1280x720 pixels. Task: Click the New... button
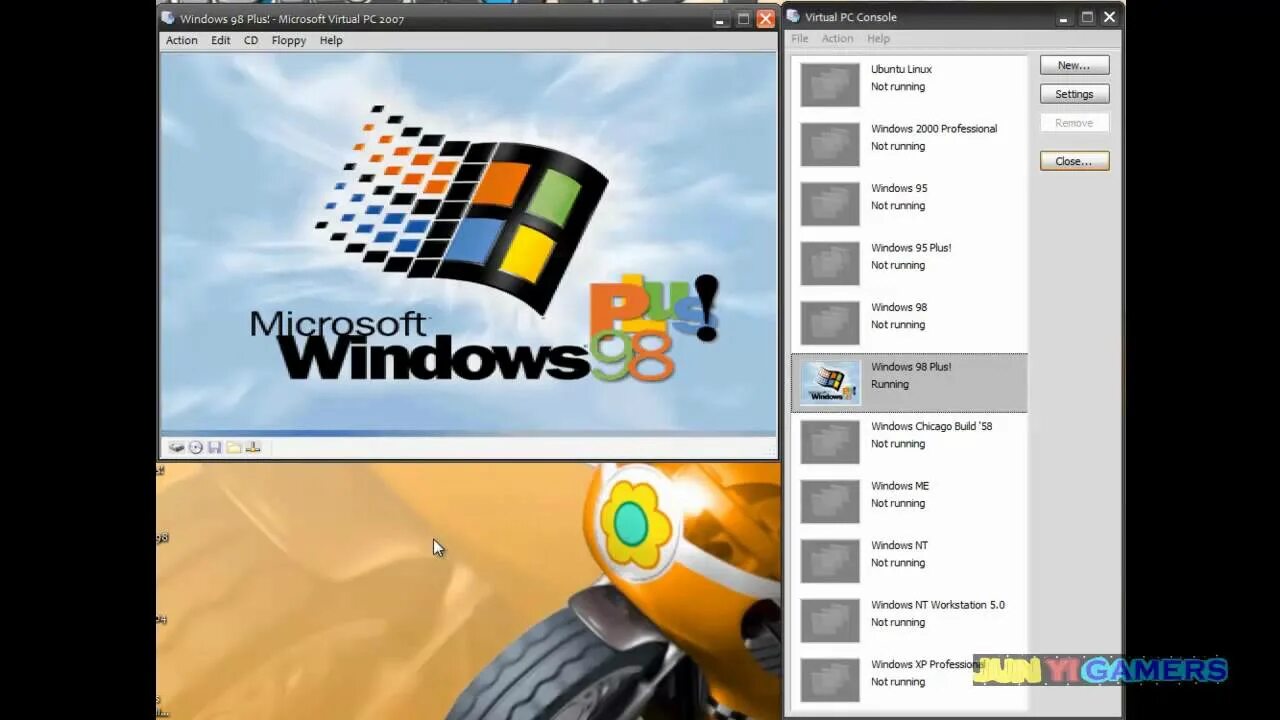(x=1074, y=65)
